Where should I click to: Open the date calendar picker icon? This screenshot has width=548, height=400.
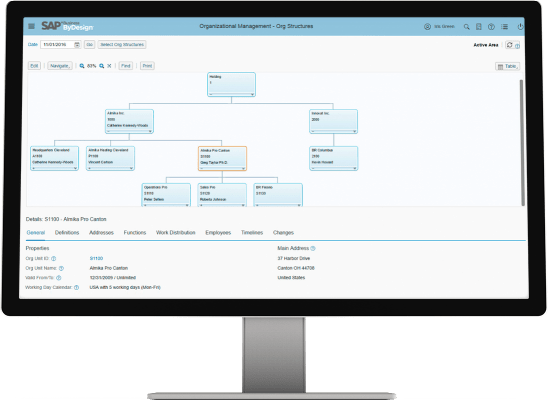(77, 45)
